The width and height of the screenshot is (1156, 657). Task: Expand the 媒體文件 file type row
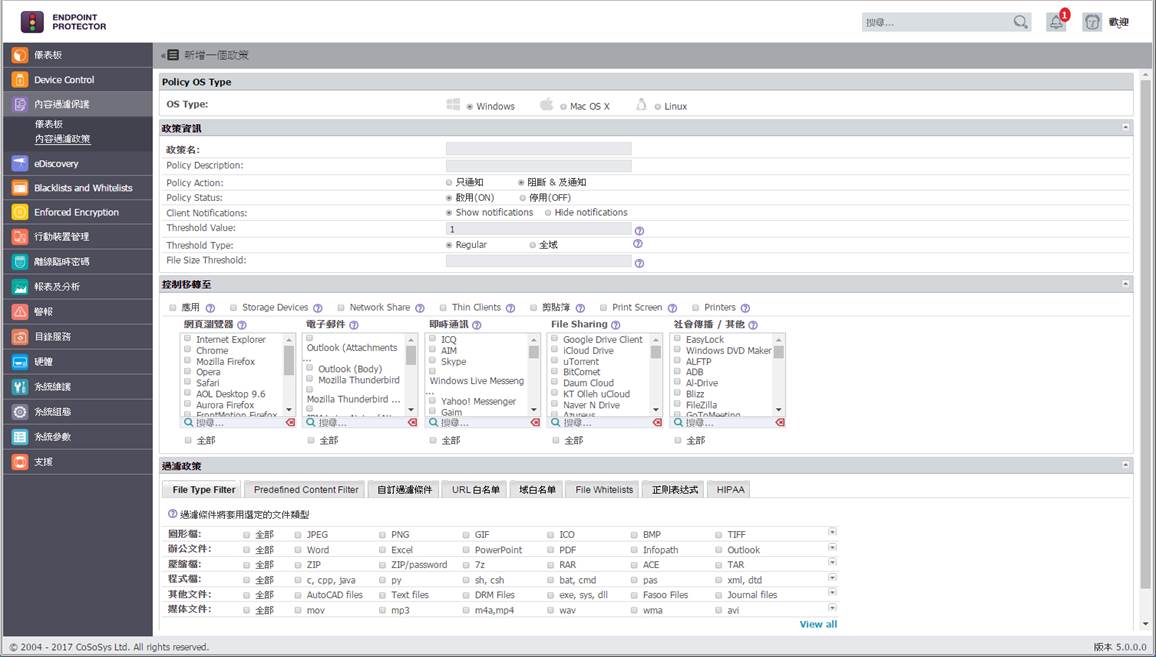pyautogui.click(x=832, y=608)
